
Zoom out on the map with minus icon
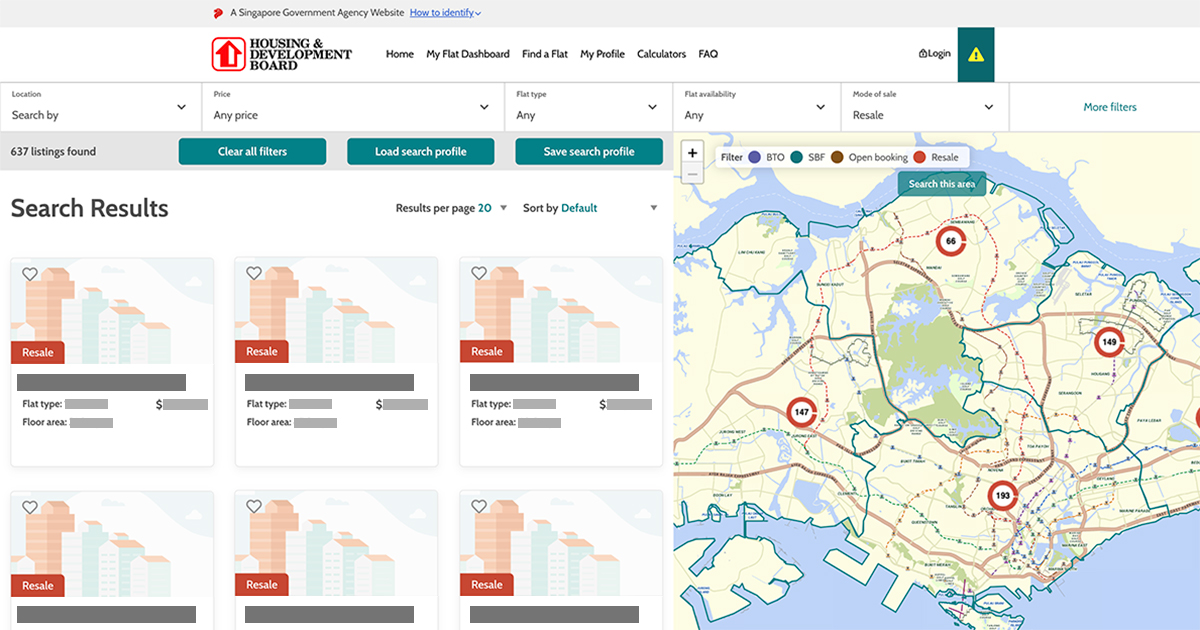coord(692,175)
